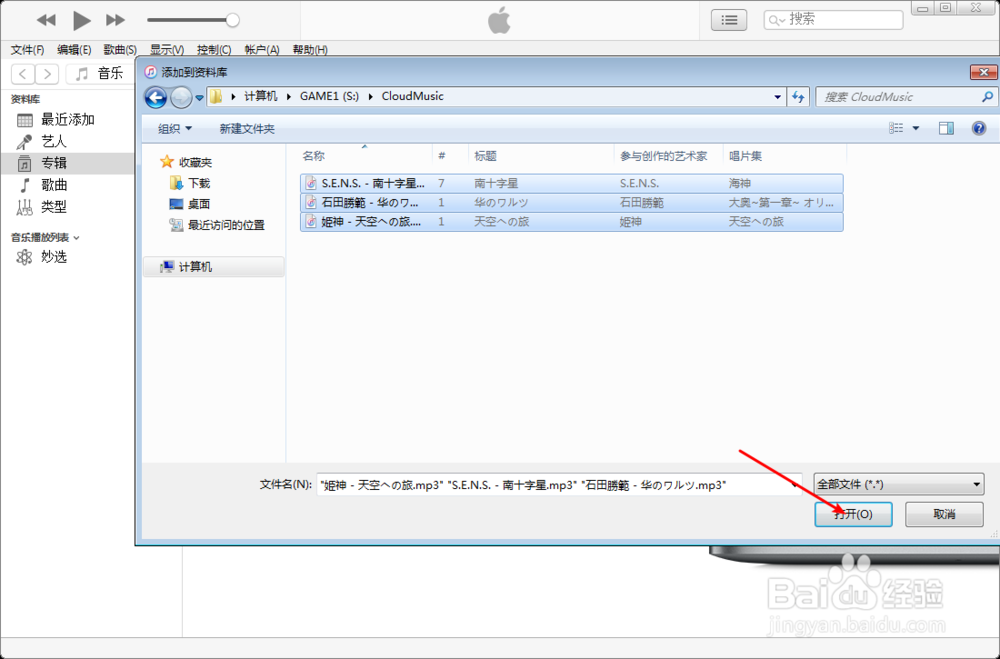Click 计算机 in the address path
The width and height of the screenshot is (1000, 659).
tap(261, 96)
